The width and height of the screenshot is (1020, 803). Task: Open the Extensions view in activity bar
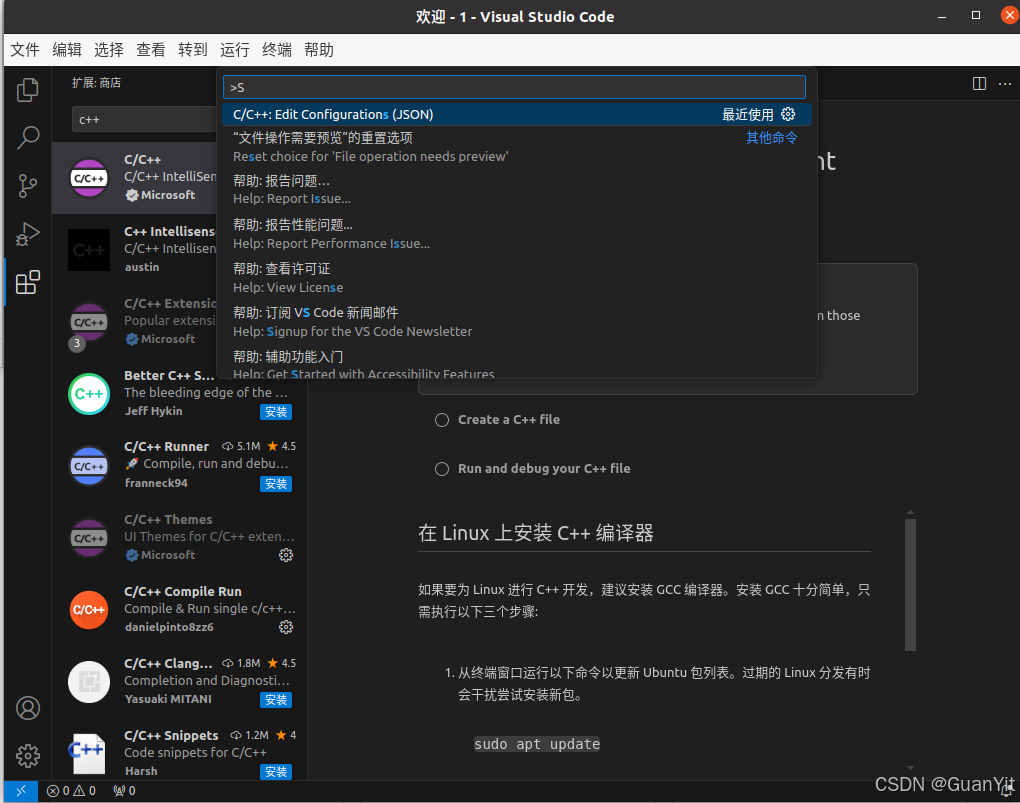pos(27,282)
